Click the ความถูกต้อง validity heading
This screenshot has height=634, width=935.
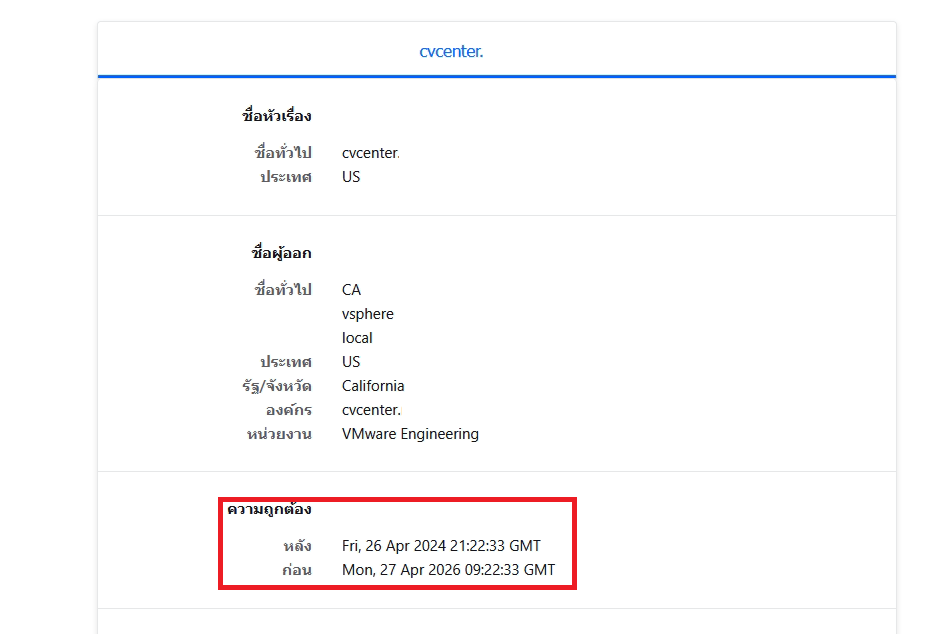coord(269,509)
